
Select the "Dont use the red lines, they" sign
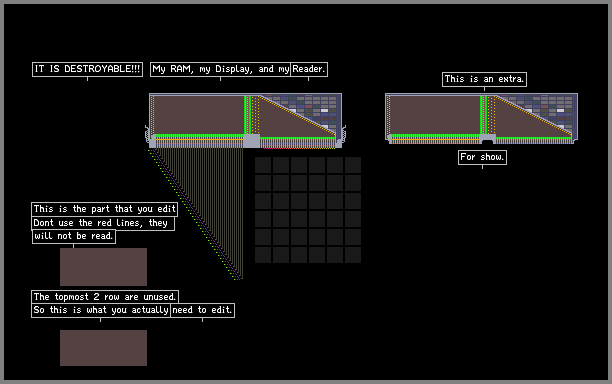pyautogui.click(x=103, y=223)
